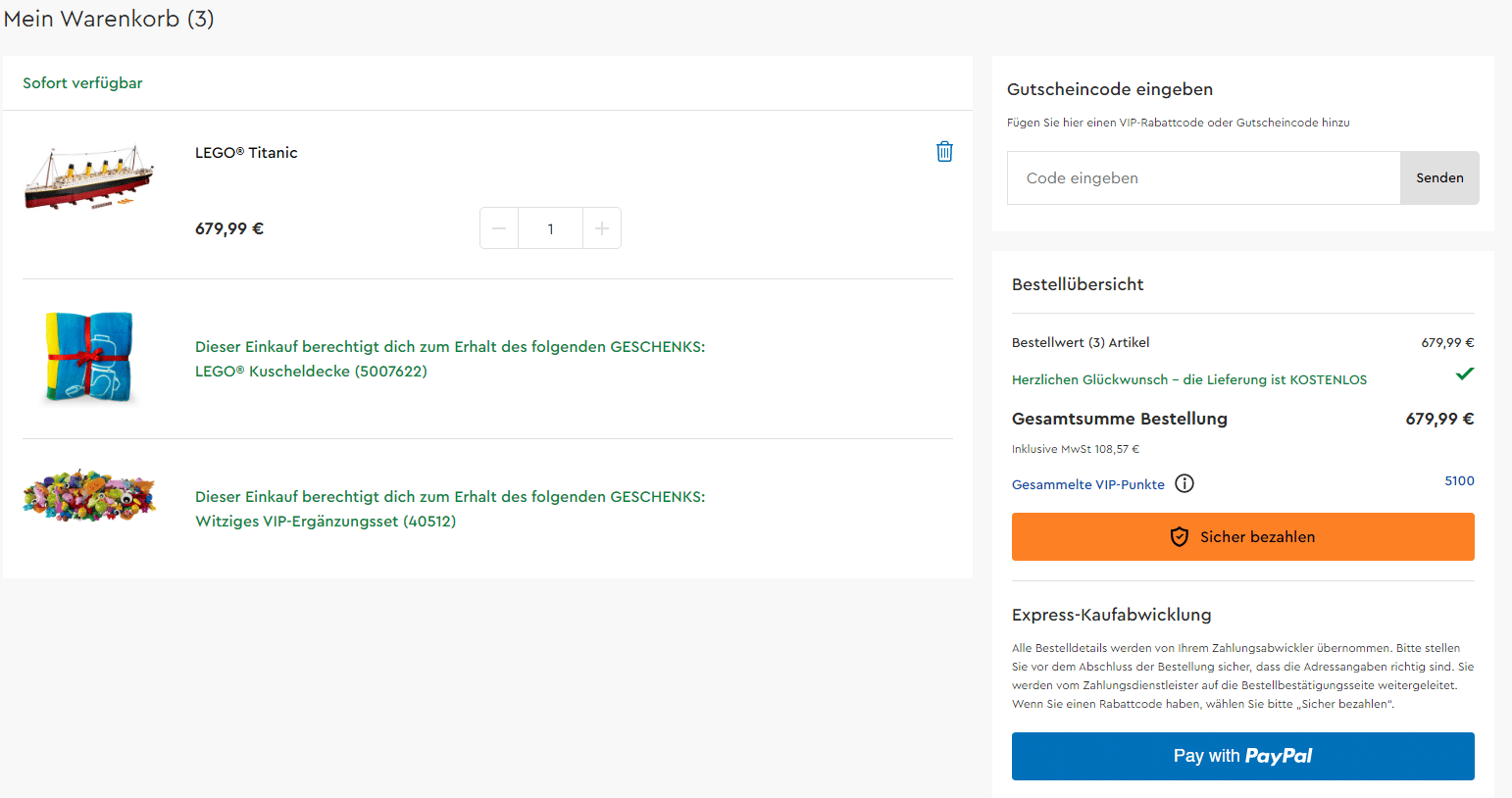Image resolution: width=1512 pixels, height=798 pixels.
Task: Open the VIP points info icon
Action: pos(1184,483)
